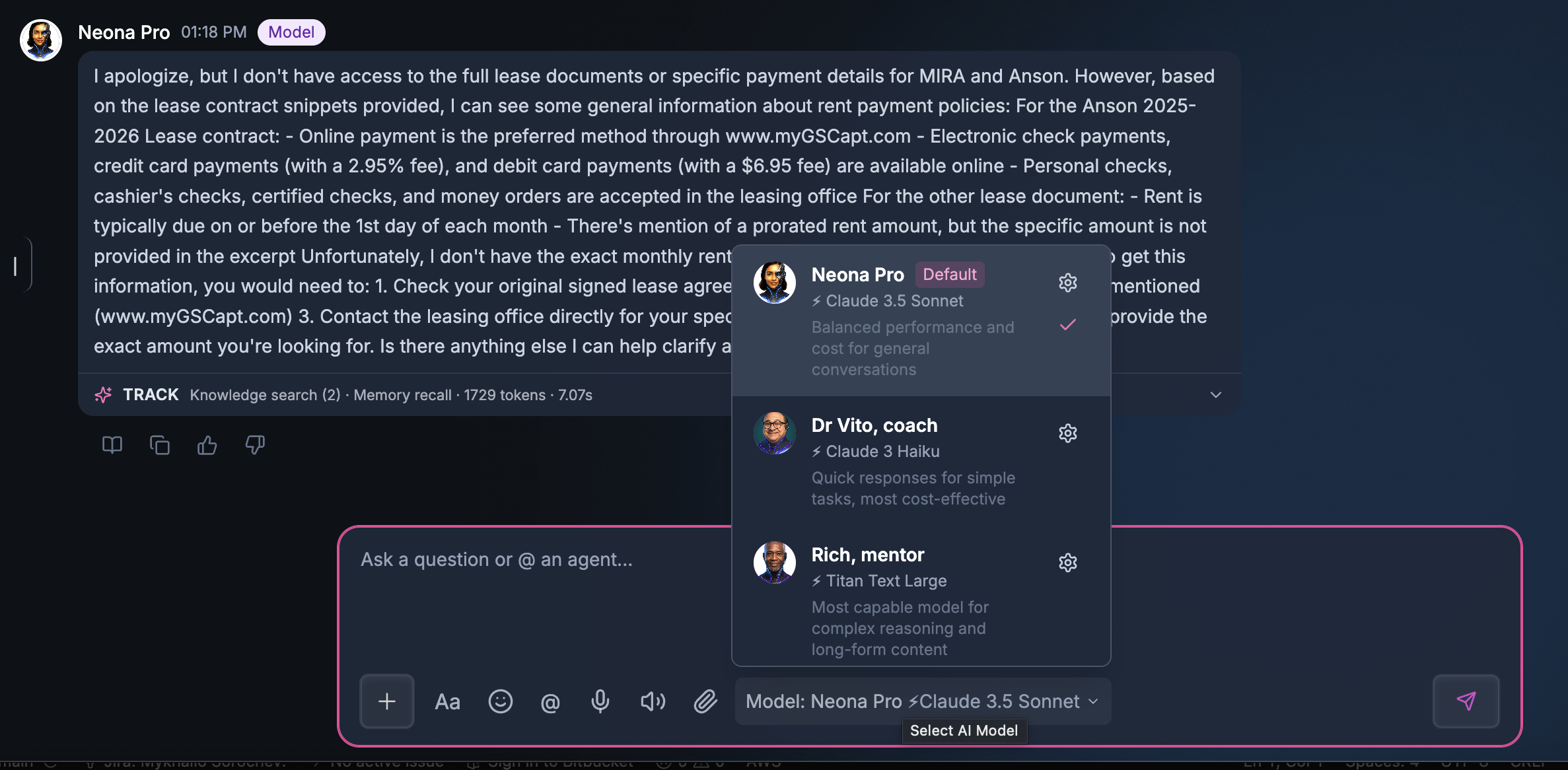Open the emoji picker in the message bar
The height and width of the screenshot is (770, 1568).
pos(501,701)
